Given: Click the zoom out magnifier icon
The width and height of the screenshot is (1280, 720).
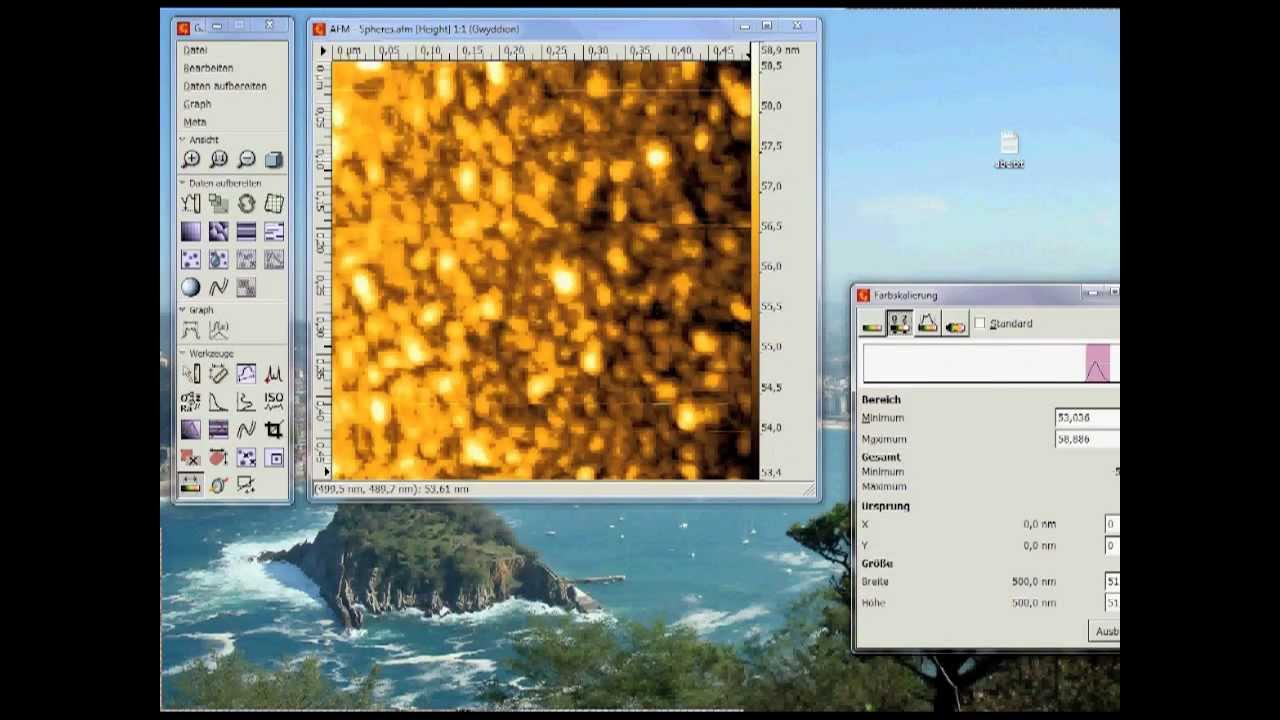Looking at the screenshot, I should click(x=246, y=160).
